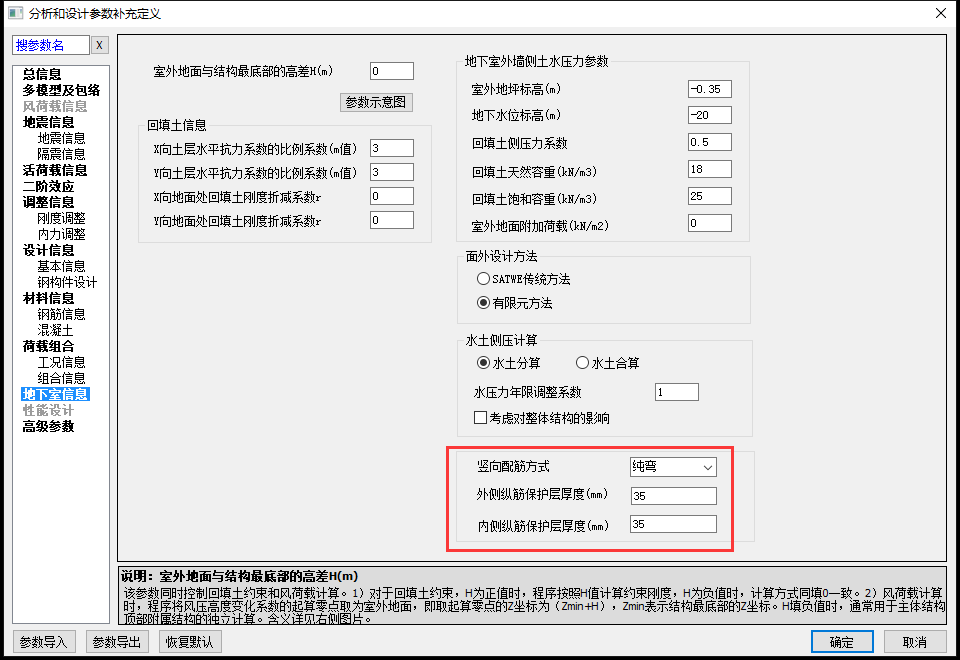This screenshot has width=960, height=660.
Task: Confirm with the 确定 button
Action: pos(842,642)
